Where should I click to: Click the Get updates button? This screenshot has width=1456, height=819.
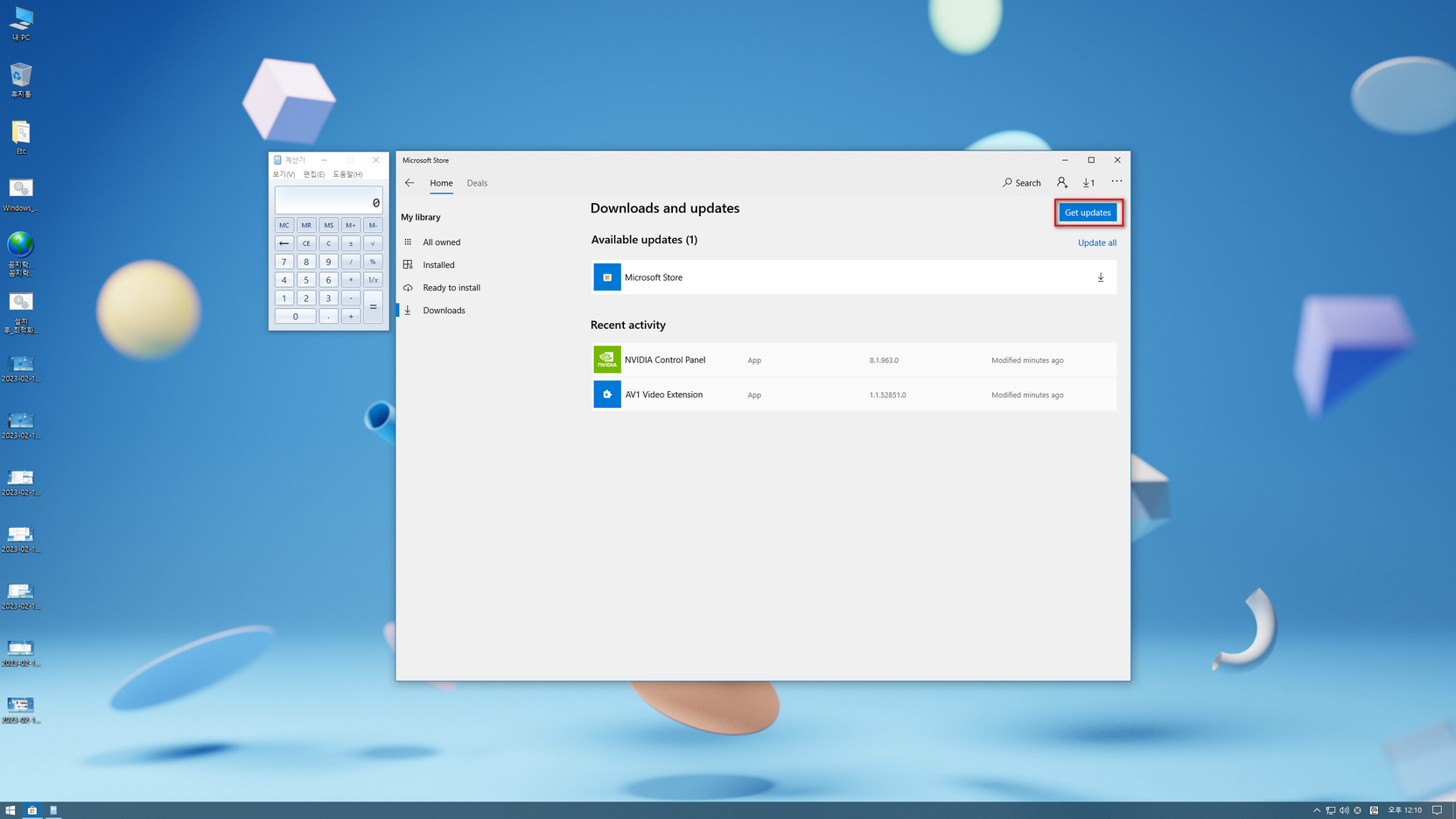coord(1088,213)
